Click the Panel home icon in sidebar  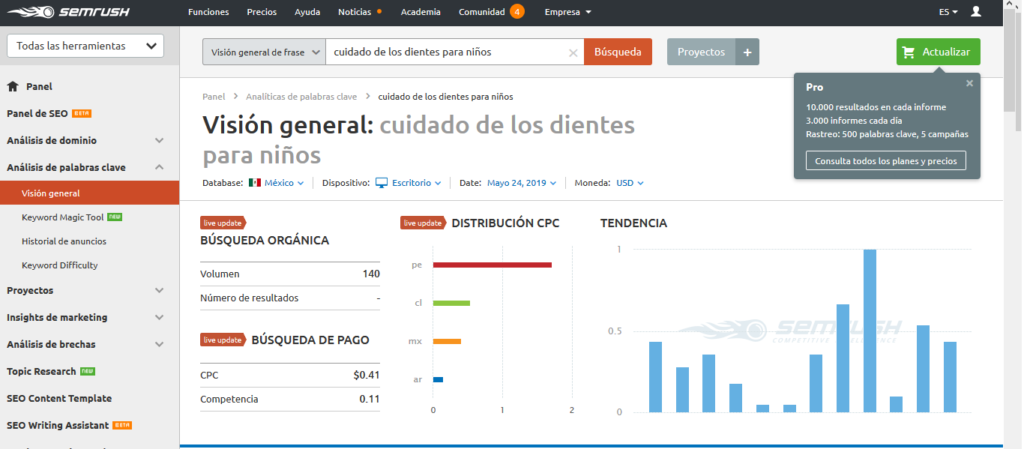[x=13, y=87]
